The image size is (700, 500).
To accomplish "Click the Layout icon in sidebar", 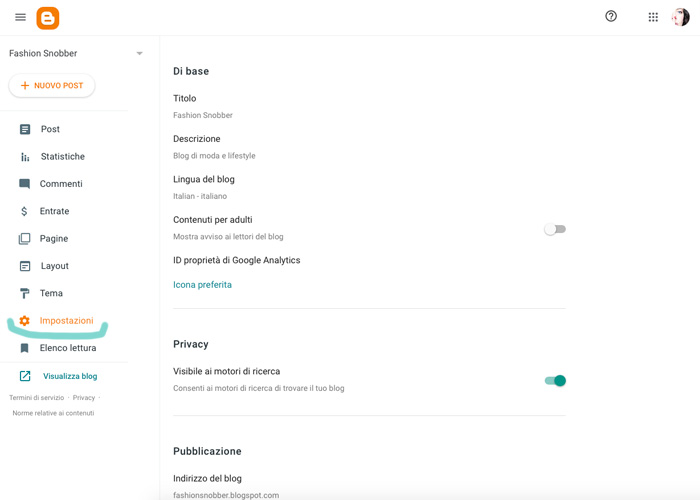I will tap(25, 266).
